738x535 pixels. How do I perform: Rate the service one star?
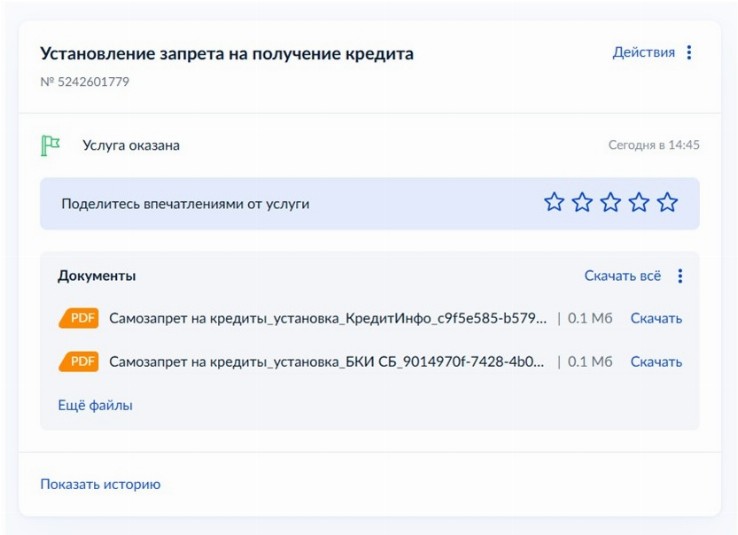[554, 203]
